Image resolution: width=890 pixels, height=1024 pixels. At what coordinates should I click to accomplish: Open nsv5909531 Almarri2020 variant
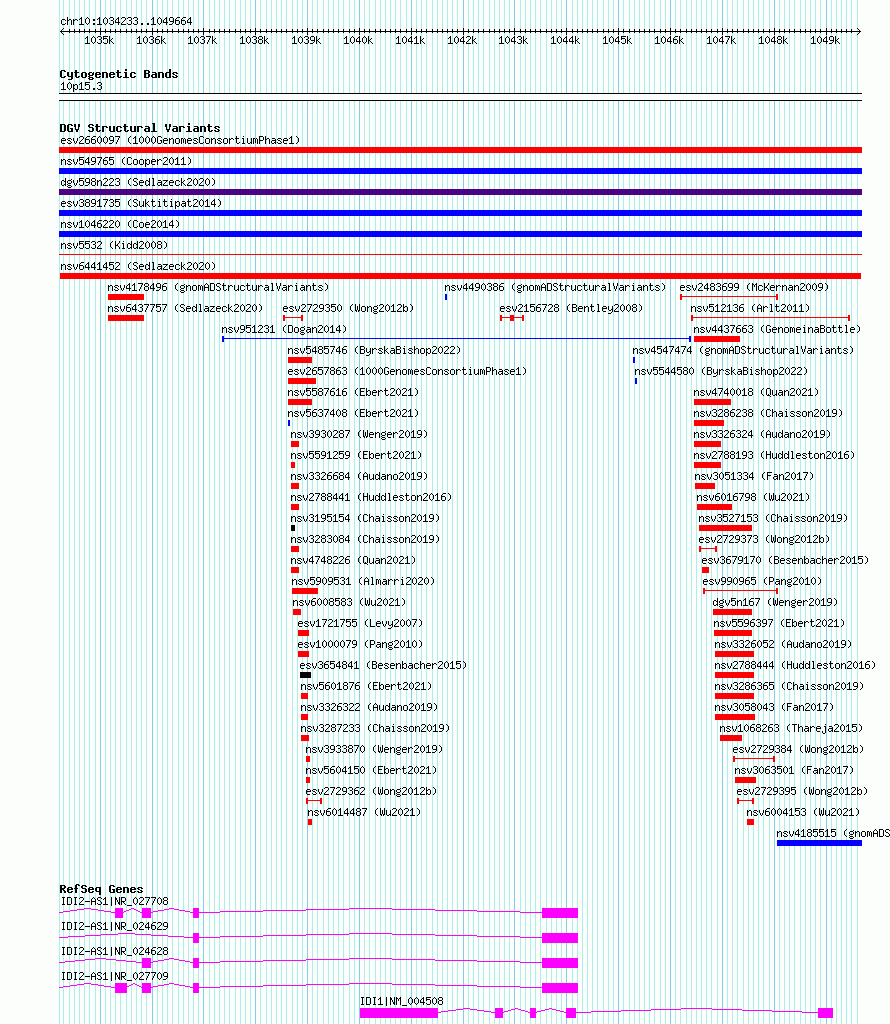tap(363, 581)
